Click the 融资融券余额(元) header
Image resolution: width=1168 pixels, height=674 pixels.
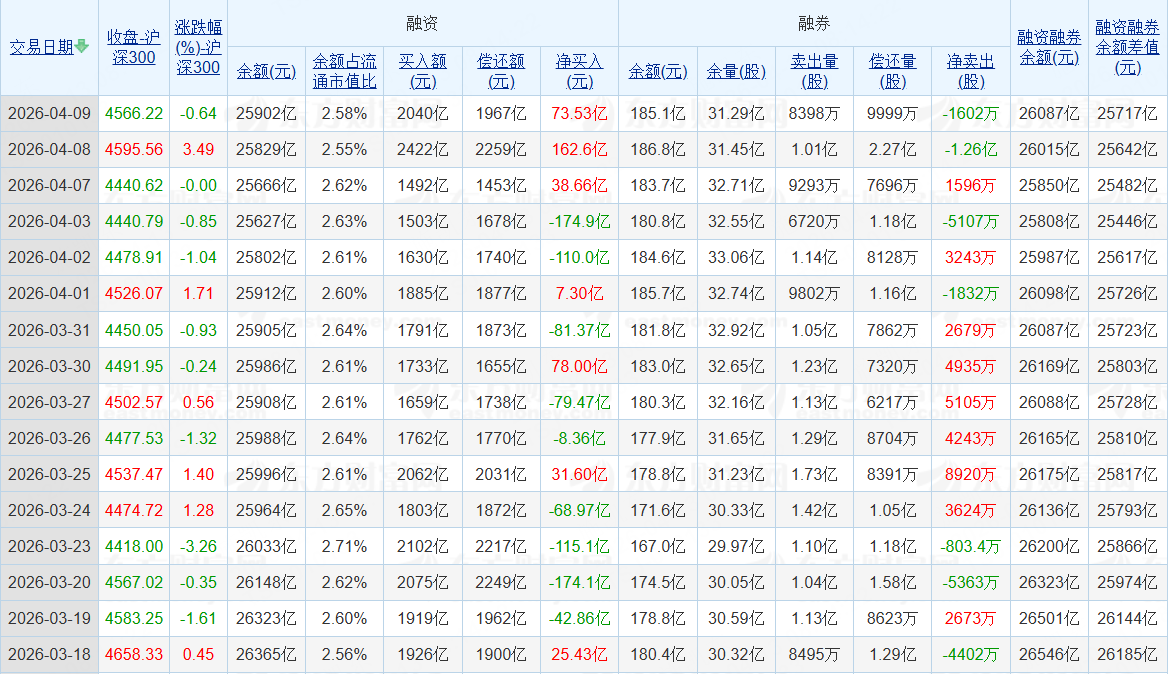pyautogui.click(x=1049, y=47)
